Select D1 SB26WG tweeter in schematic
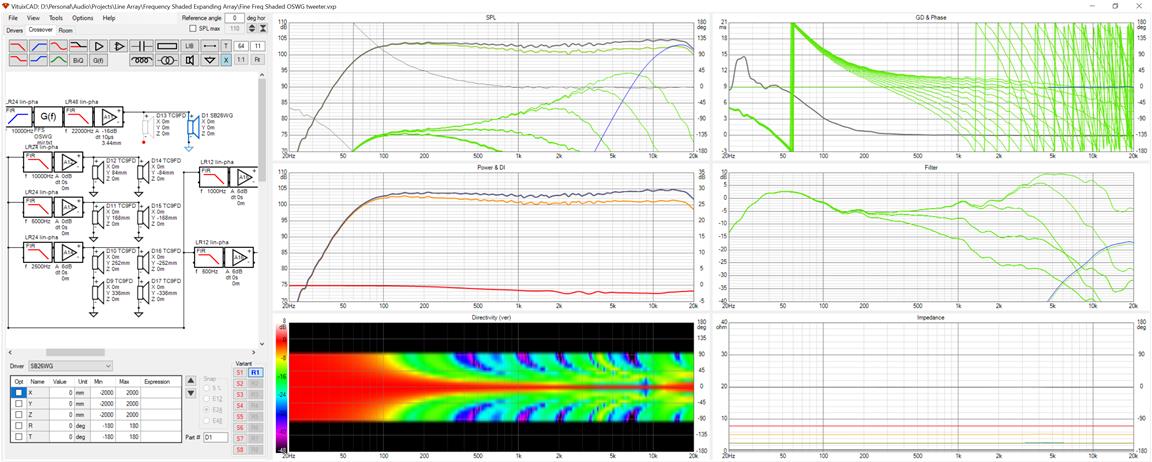Screen dimensions: 1152x462 [x=193, y=127]
